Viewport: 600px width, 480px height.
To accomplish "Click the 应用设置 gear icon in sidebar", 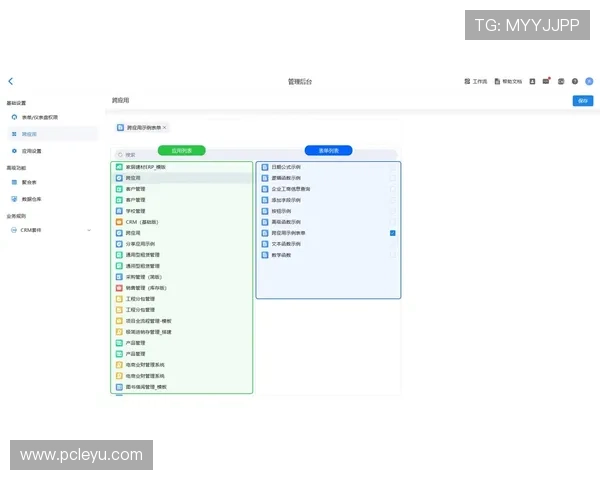I will (x=14, y=151).
